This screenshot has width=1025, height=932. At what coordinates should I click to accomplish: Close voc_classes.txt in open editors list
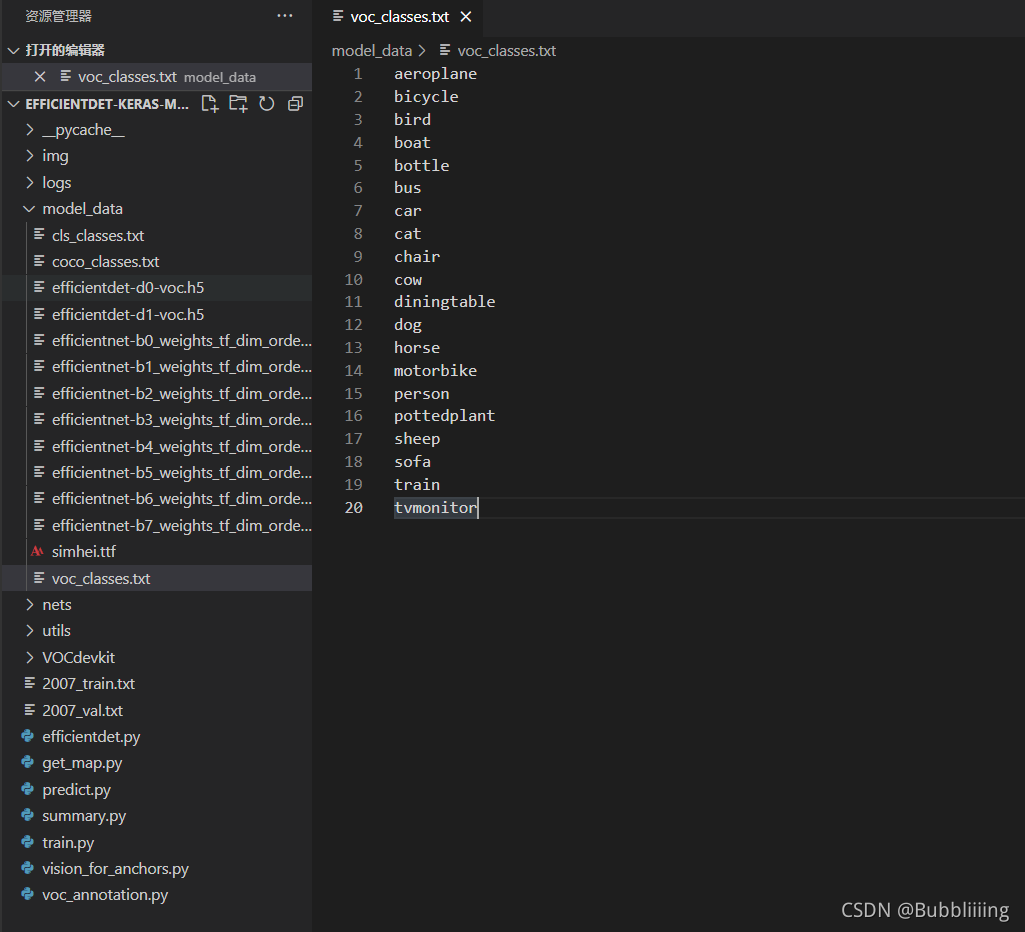point(40,77)
